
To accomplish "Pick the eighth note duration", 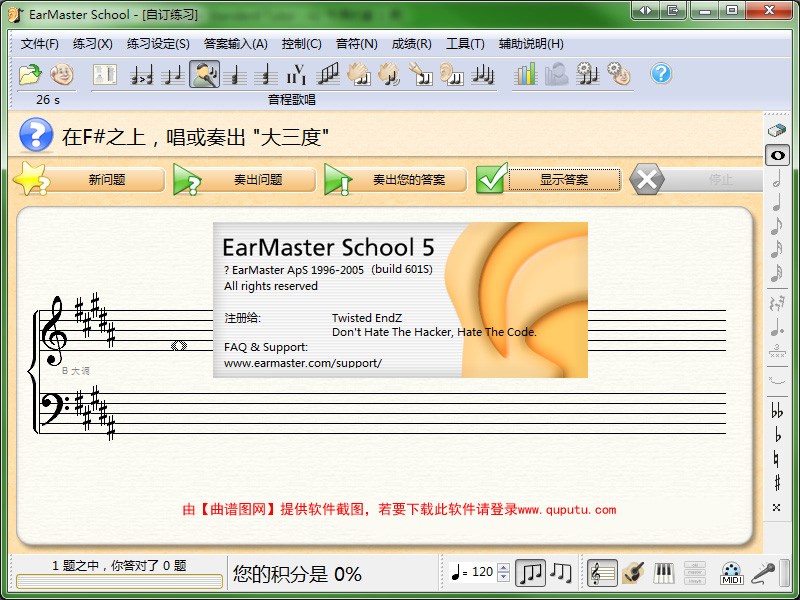I will 777,226.
